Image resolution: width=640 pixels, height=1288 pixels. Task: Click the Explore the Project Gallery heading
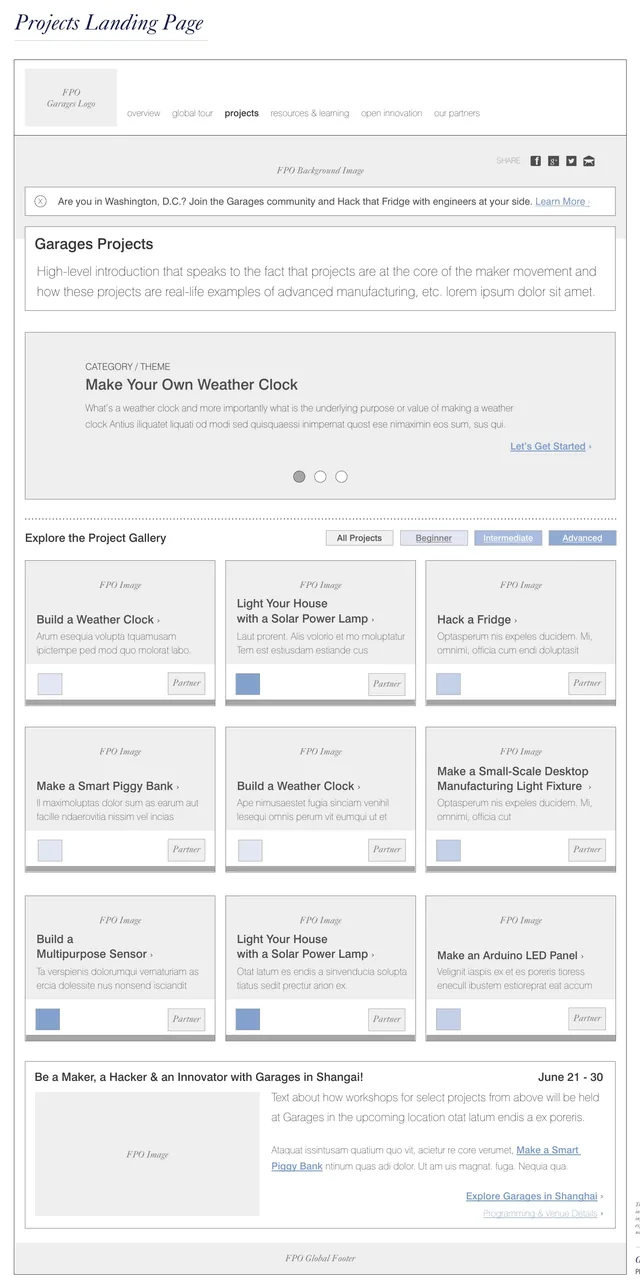pos(96,538)
